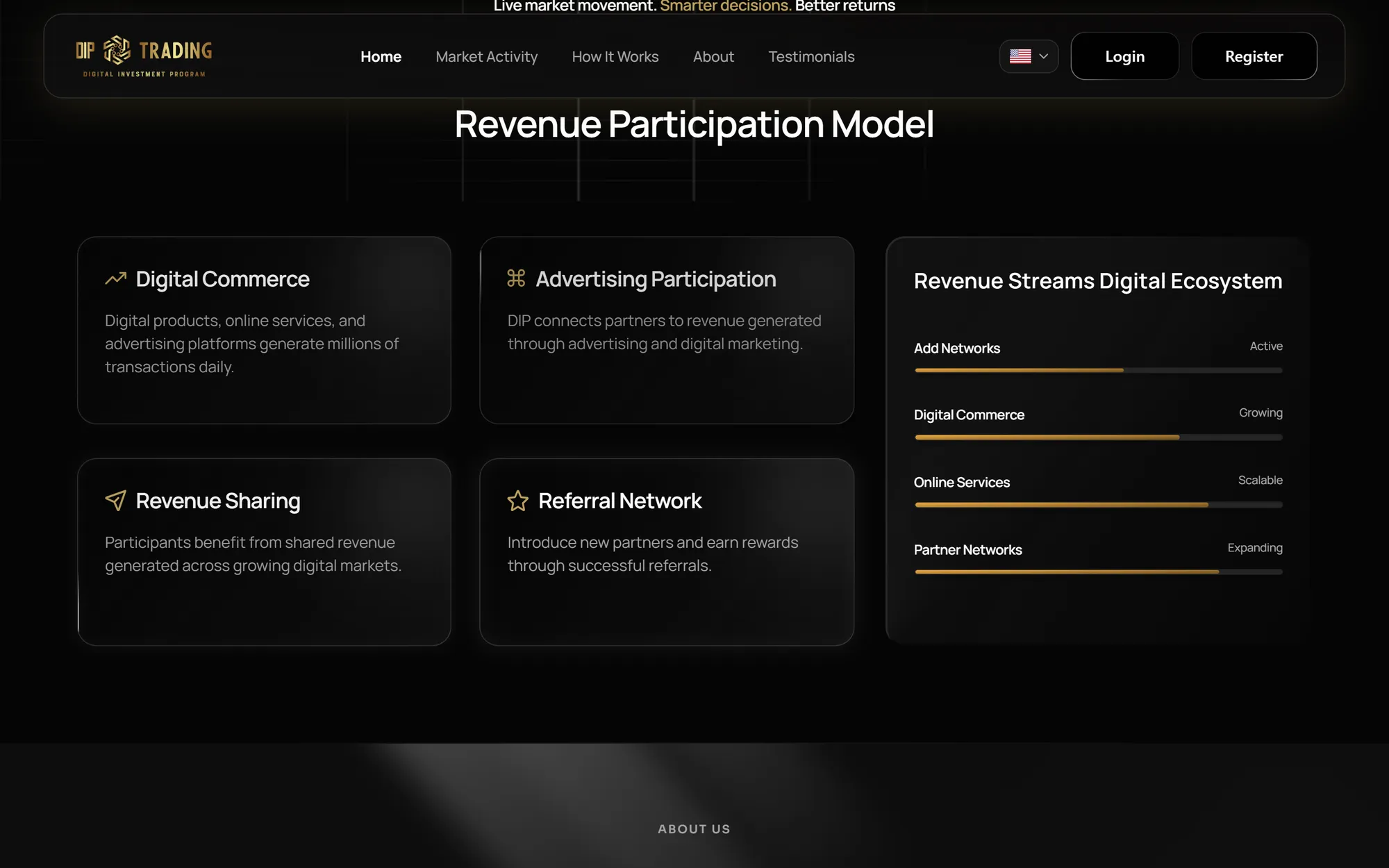Viewport: 1389px width, 868px height.
Task: Click the Expanding status text
Action: pos(1255,548)
